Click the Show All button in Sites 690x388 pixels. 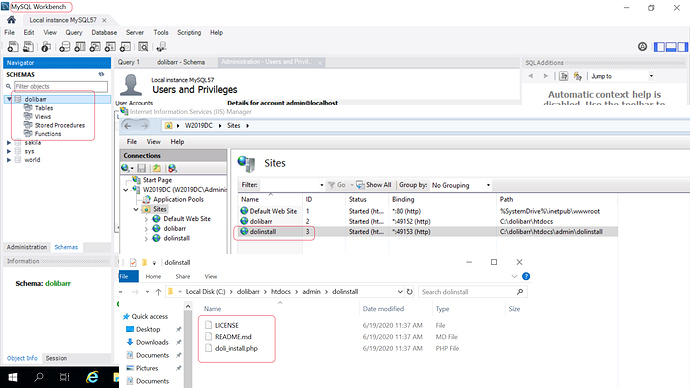tap(374, 185)
